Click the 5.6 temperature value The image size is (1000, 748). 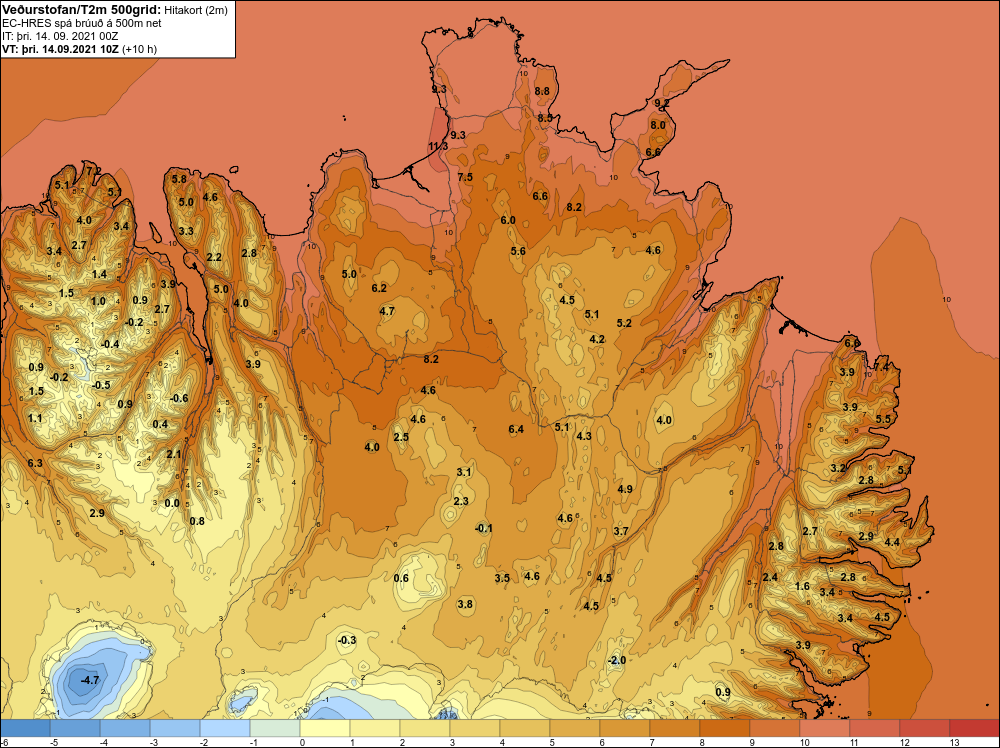(518, 251)
